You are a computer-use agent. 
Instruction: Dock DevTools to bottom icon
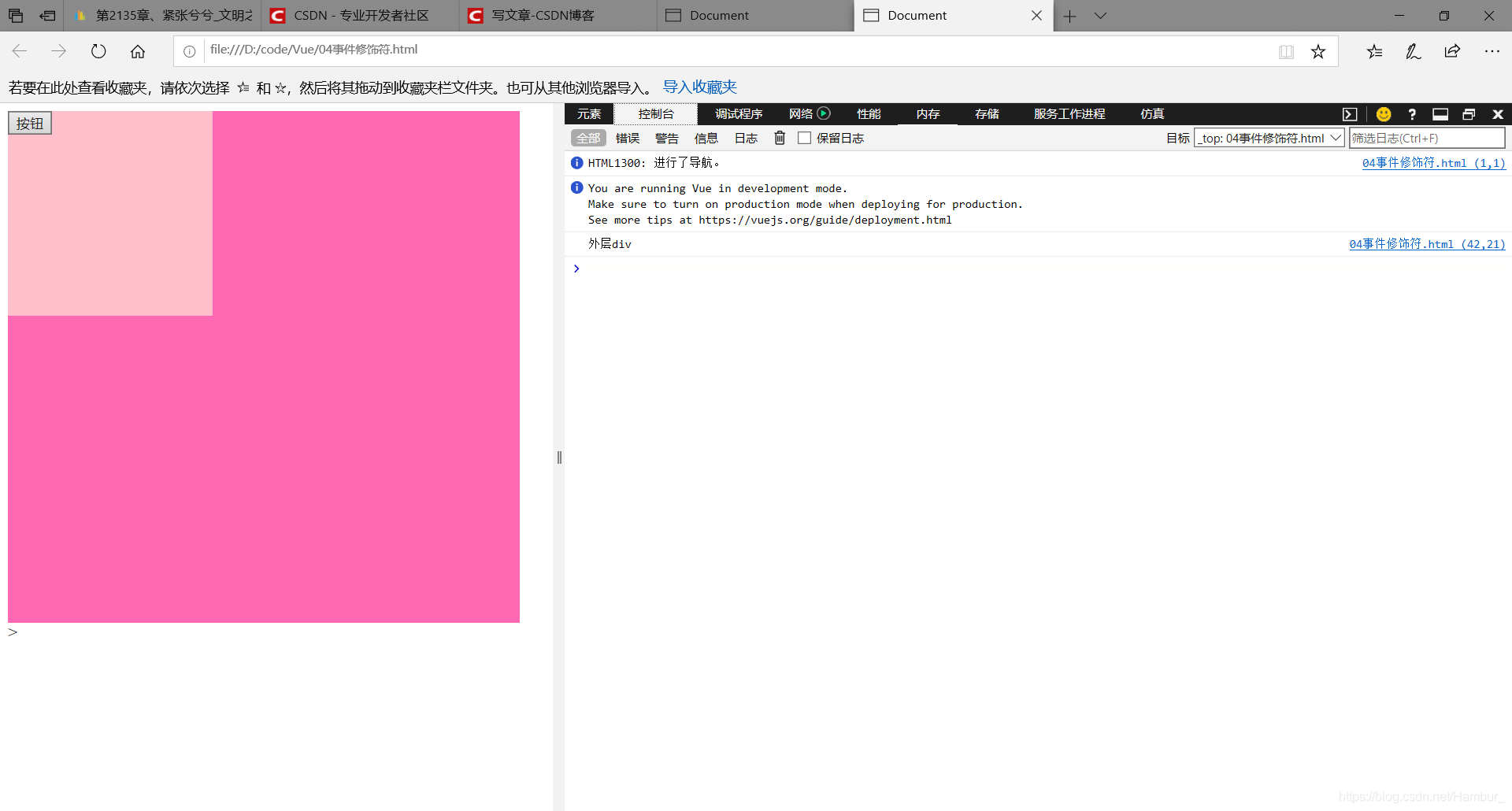pyautogui.click(x=1440, y=114)
